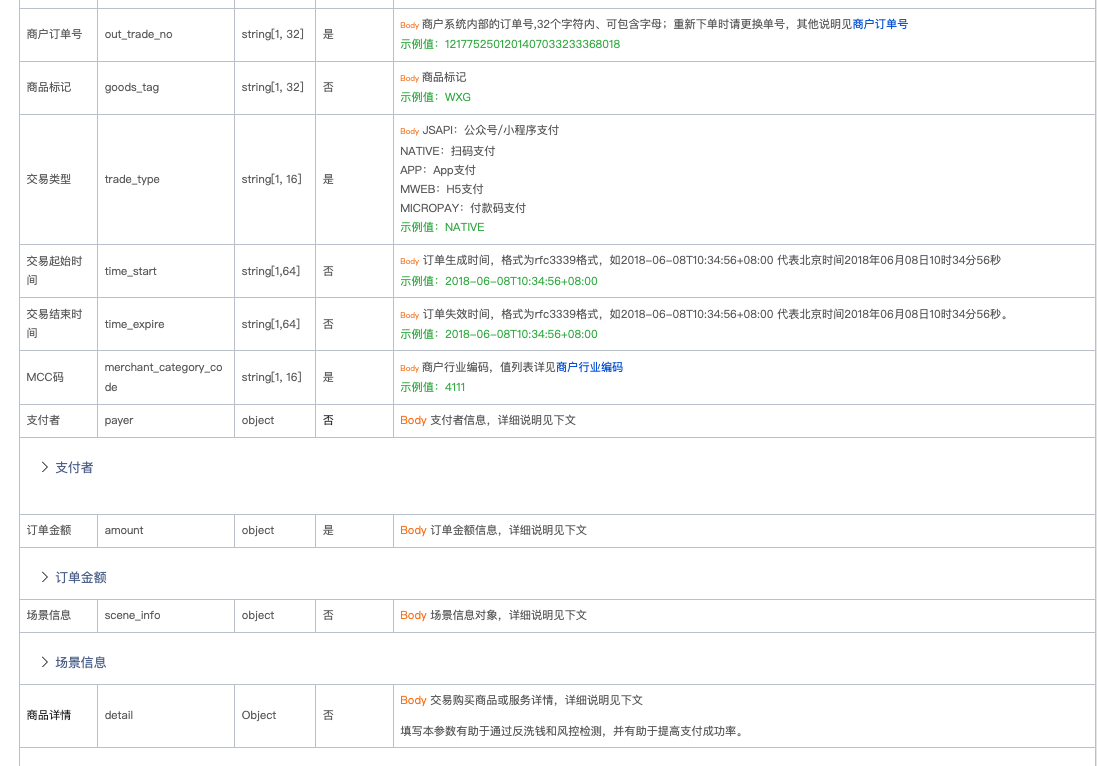Click the 商户订单号 row label
This screenshot has width=1097, height=766.
coord(55,34)
